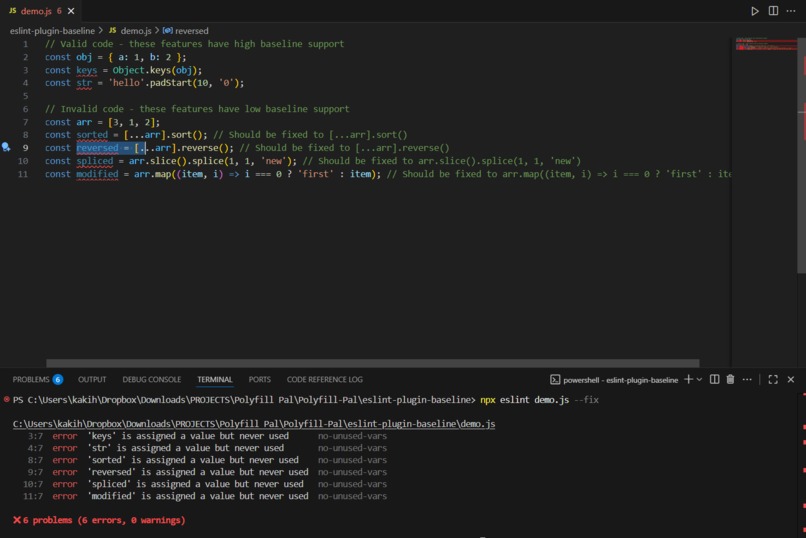Split the editor to the right
Image resolution: width=806 pixels, height=538 pixels.
773,11
